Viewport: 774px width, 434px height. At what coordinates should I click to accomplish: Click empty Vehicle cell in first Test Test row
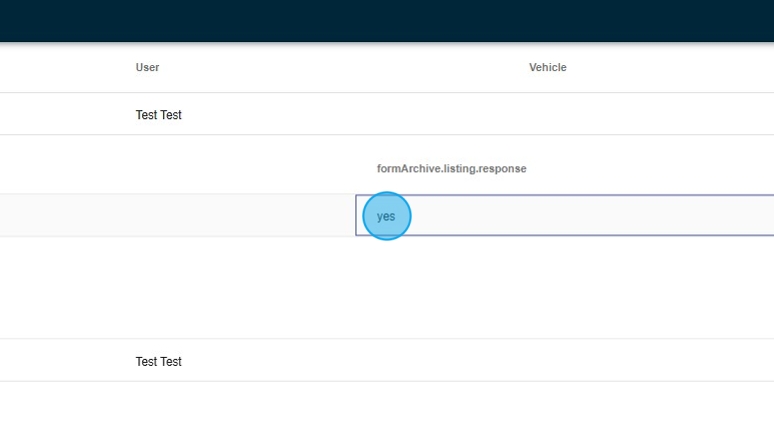[x=547, y=115]
